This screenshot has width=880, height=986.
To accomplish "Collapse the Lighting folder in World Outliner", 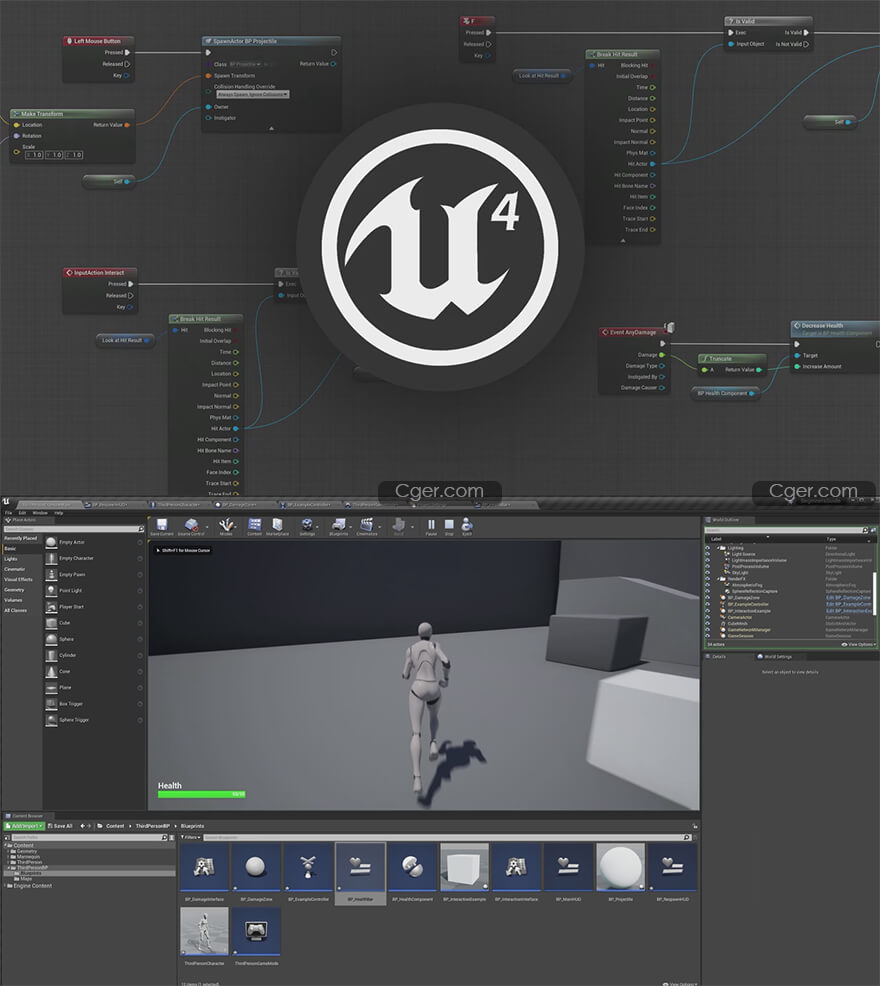I will point(718,548).
